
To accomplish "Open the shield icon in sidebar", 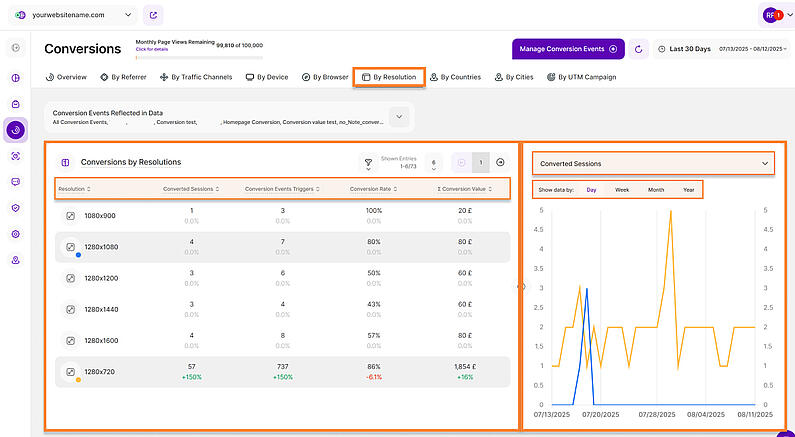I will 16,208.
